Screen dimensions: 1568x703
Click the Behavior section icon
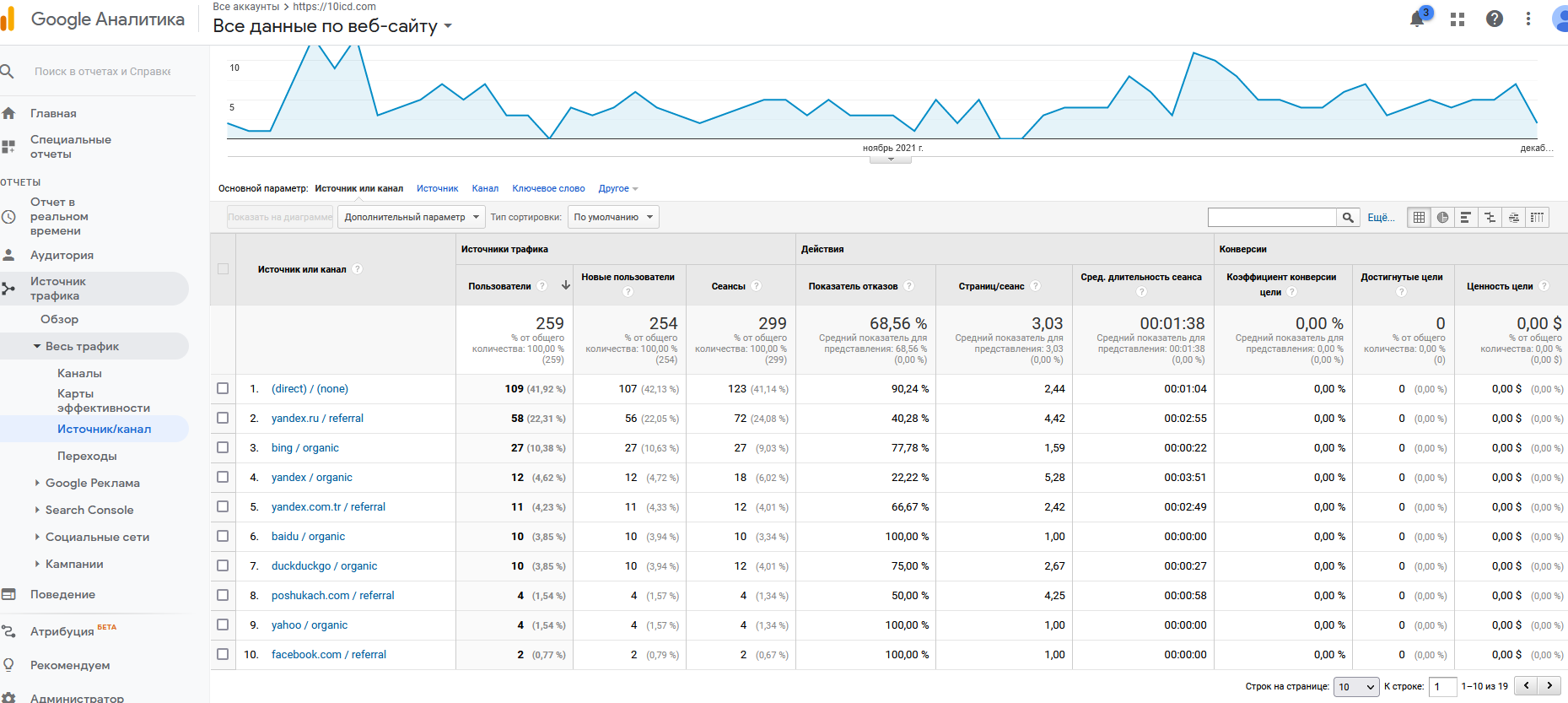(x=8, y=594)
